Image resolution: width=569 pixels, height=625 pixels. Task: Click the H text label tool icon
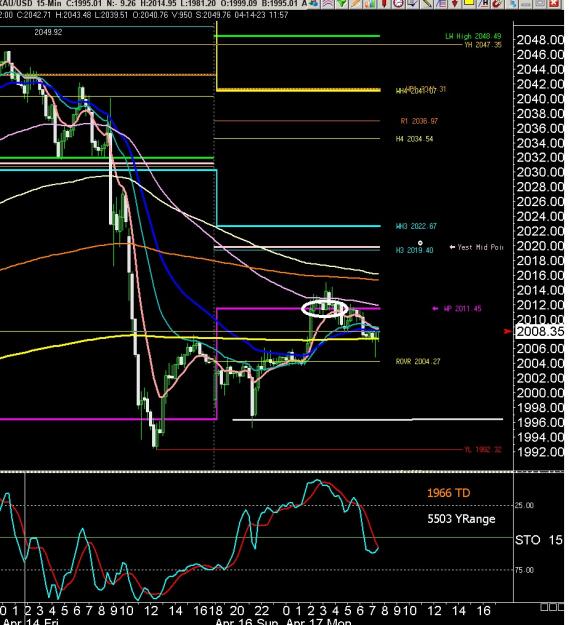[x=484, y=4]
